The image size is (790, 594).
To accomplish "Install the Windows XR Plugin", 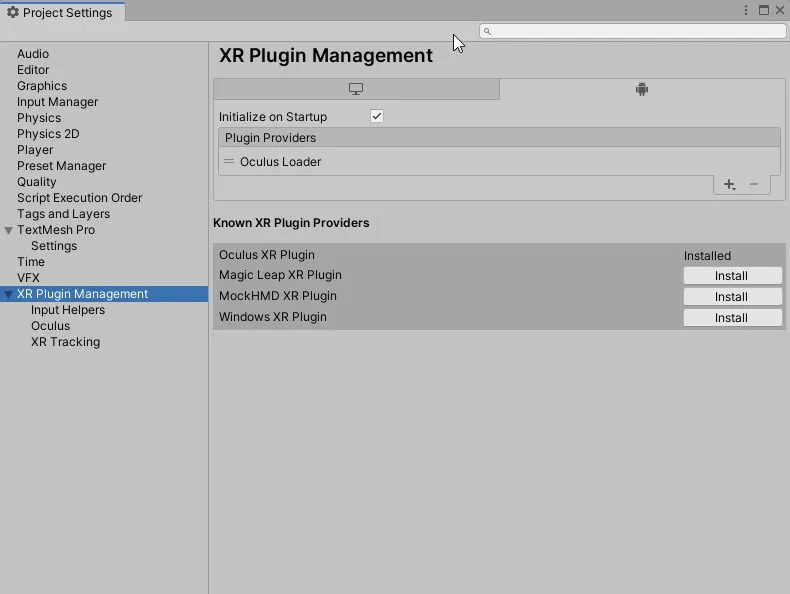I will point(733,318).
